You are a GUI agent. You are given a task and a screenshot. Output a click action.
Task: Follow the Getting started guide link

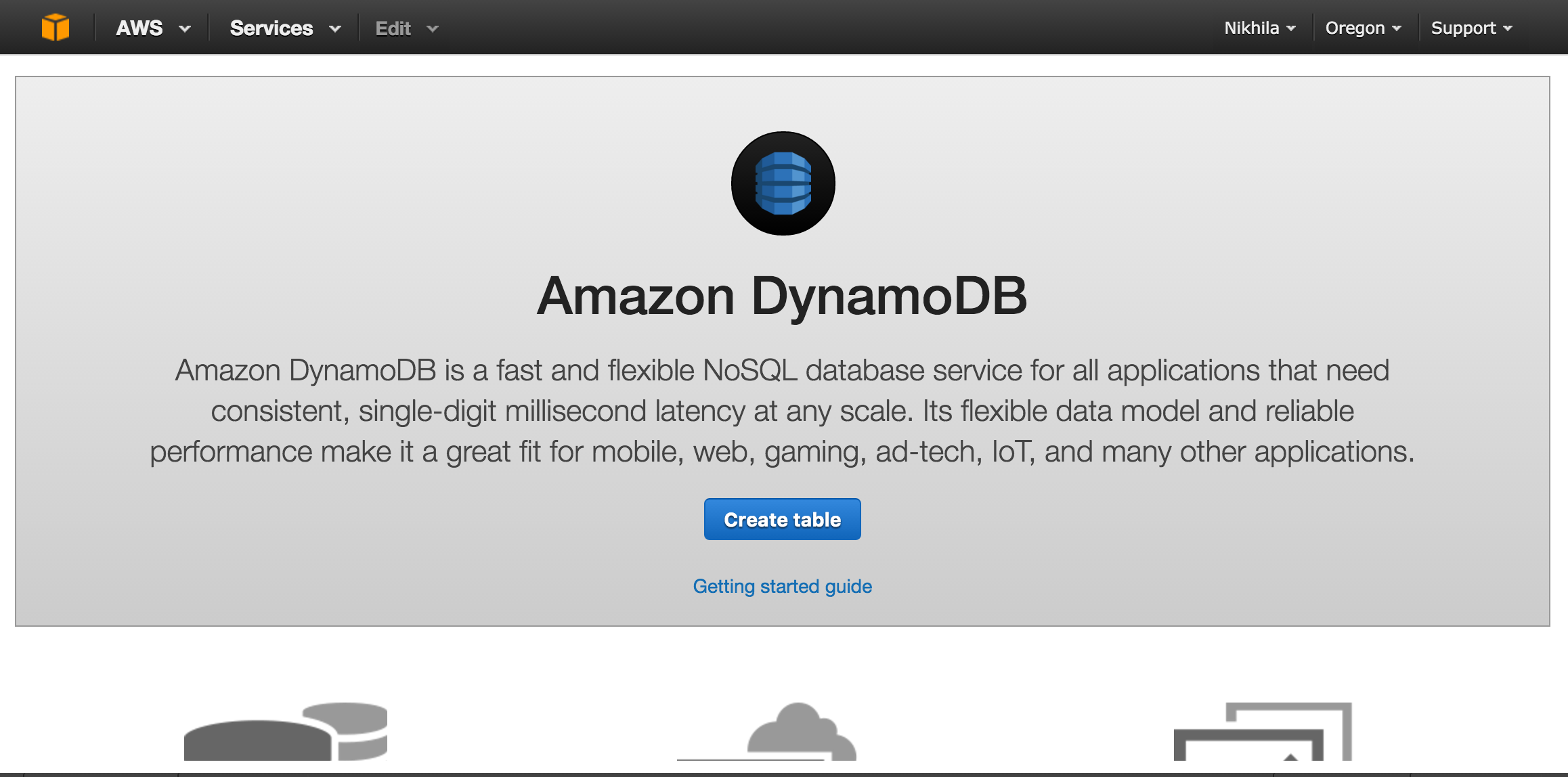click(x=782, y=586)
